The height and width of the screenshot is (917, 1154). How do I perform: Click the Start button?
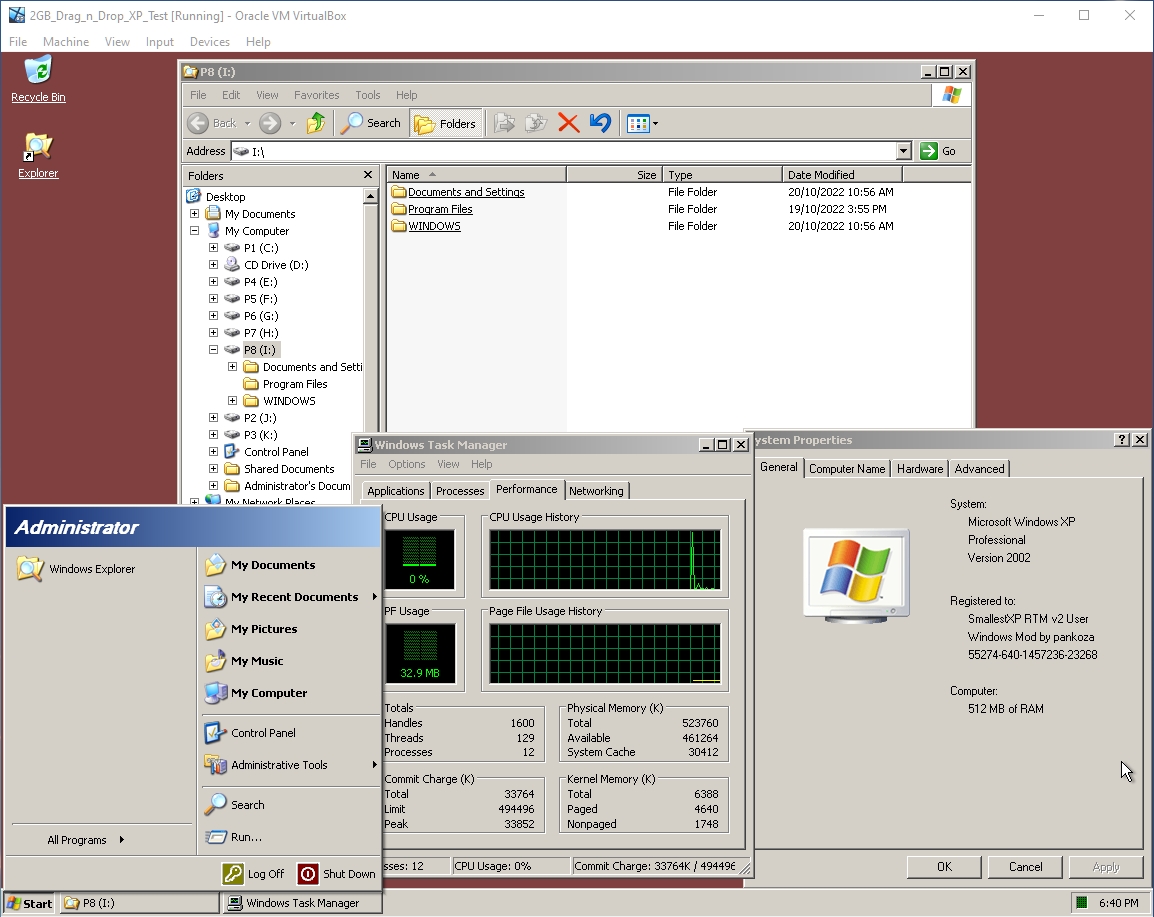coord(29,903)
